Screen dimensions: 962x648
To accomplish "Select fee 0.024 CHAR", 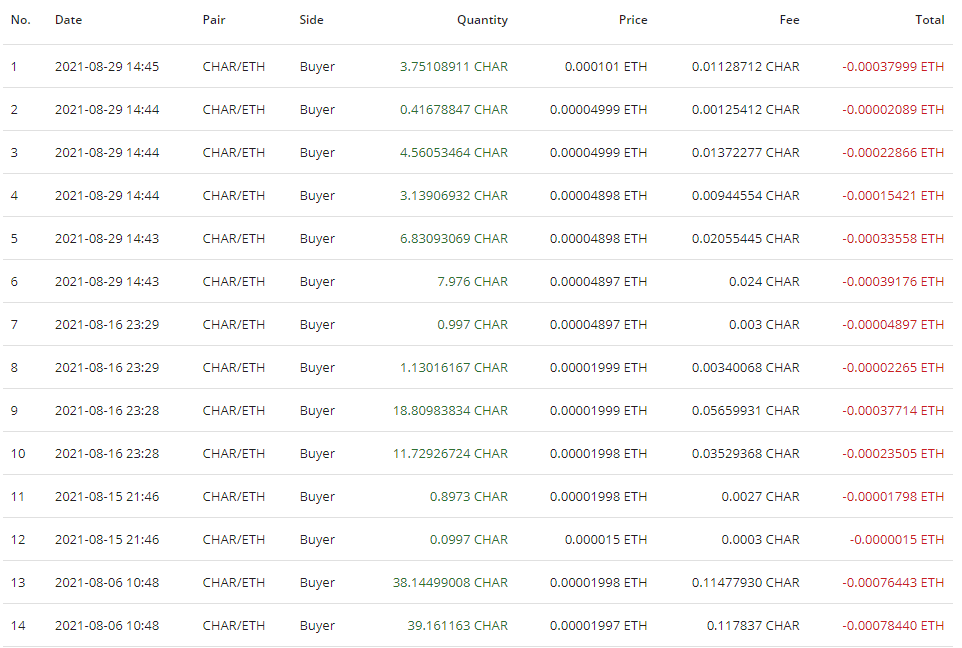I will click(764, 281).
